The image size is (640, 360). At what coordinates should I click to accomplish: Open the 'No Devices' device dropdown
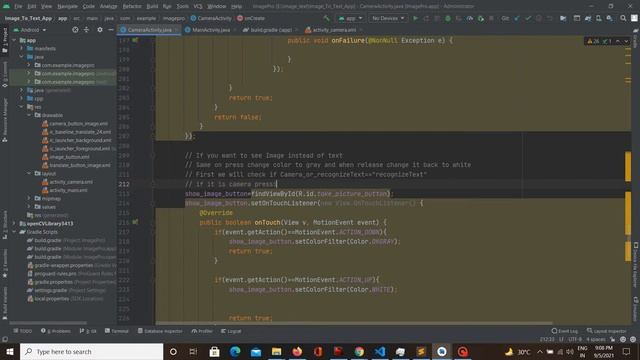point(388,18)
